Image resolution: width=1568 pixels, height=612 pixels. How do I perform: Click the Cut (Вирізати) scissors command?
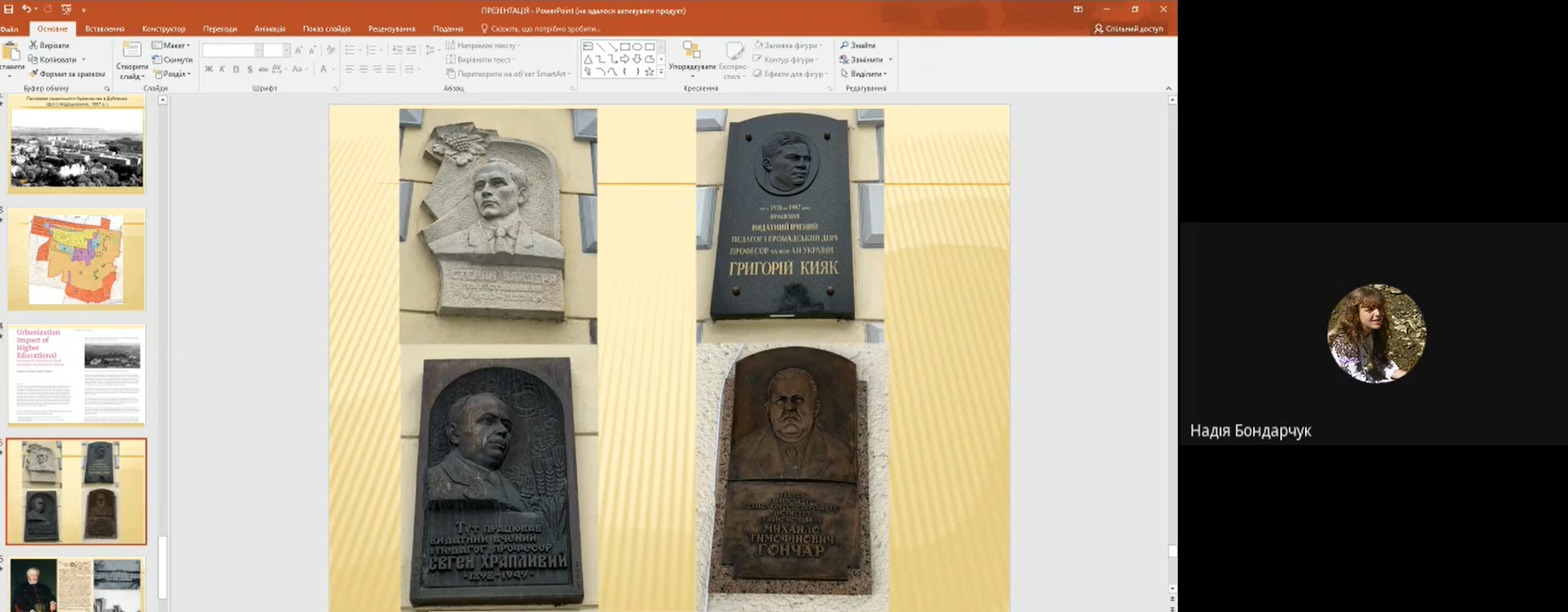[49, 45]
